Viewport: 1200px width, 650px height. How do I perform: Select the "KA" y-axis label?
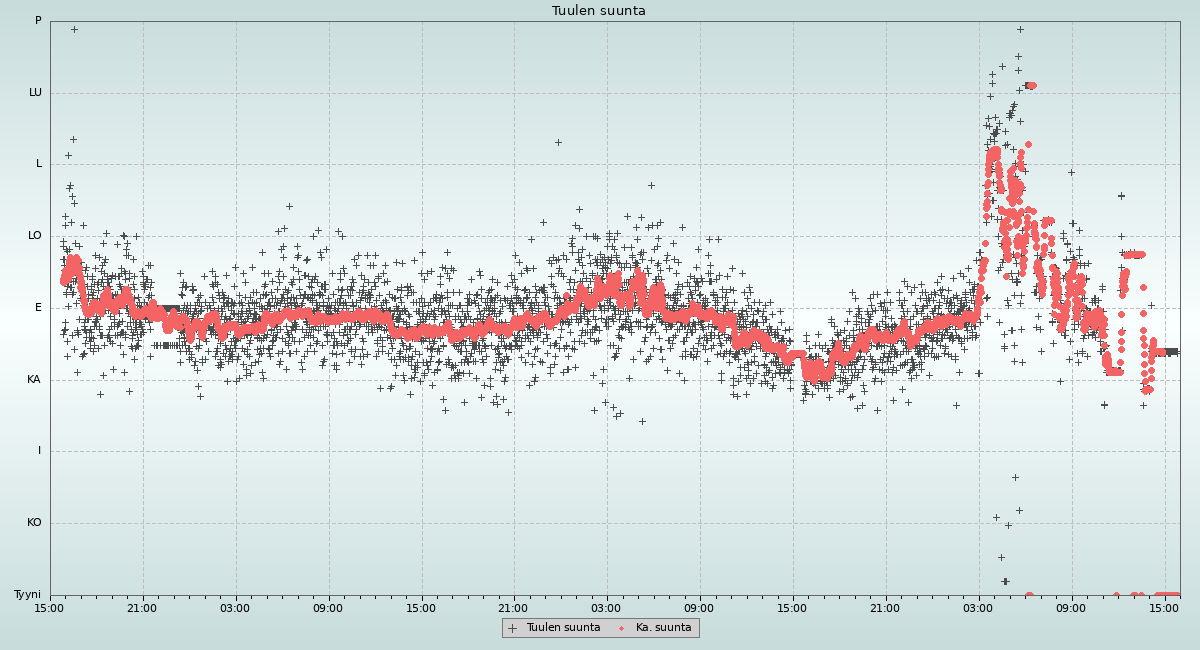[x=34, y=380]
